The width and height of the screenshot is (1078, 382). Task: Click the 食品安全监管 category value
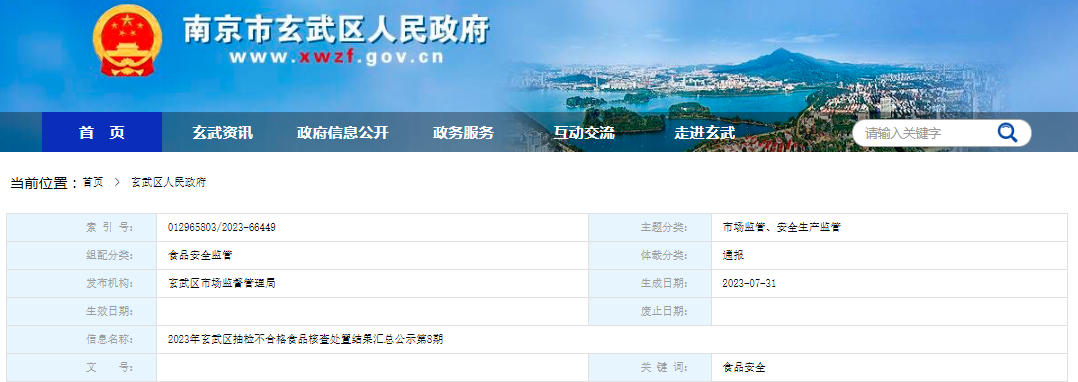(200, 256)
